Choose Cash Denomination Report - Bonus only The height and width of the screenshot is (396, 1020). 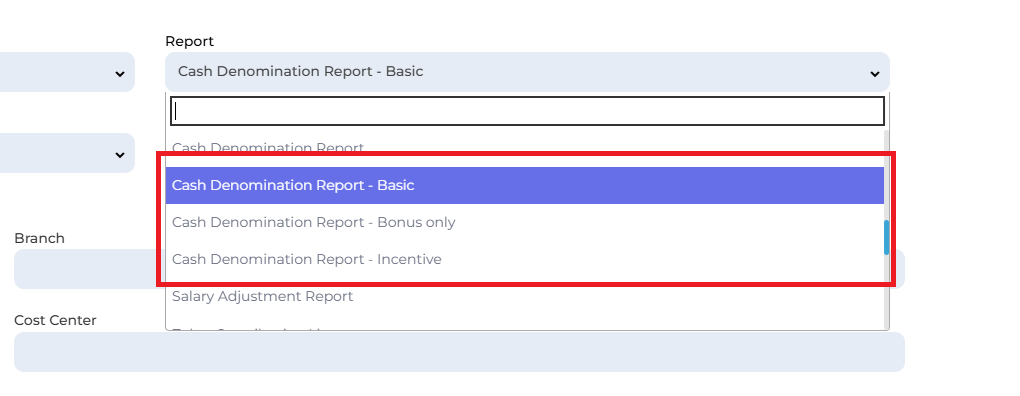pos(524,222)
